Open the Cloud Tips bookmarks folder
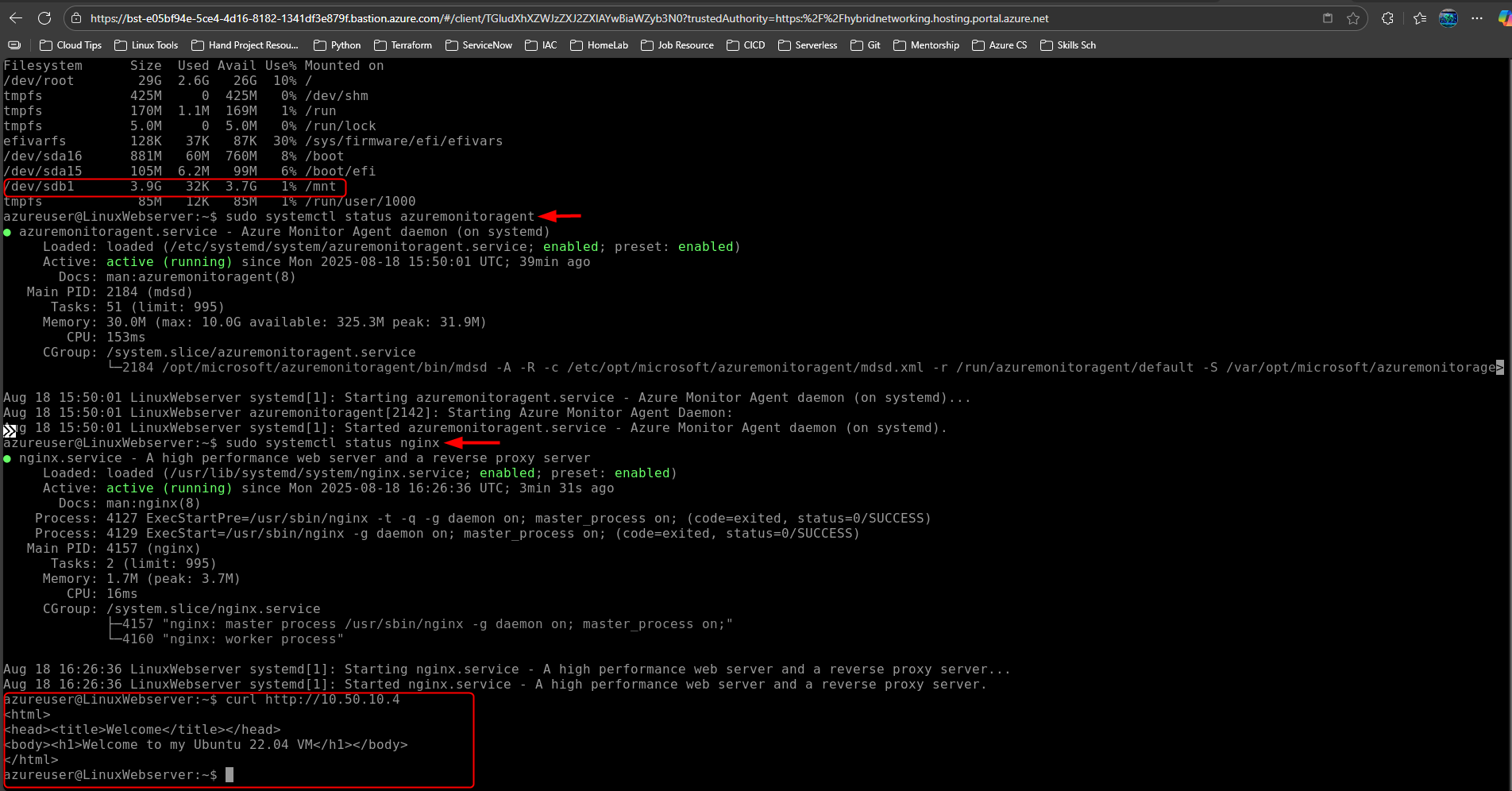The height and width of the screenshot is (791, 1512). 77,45
